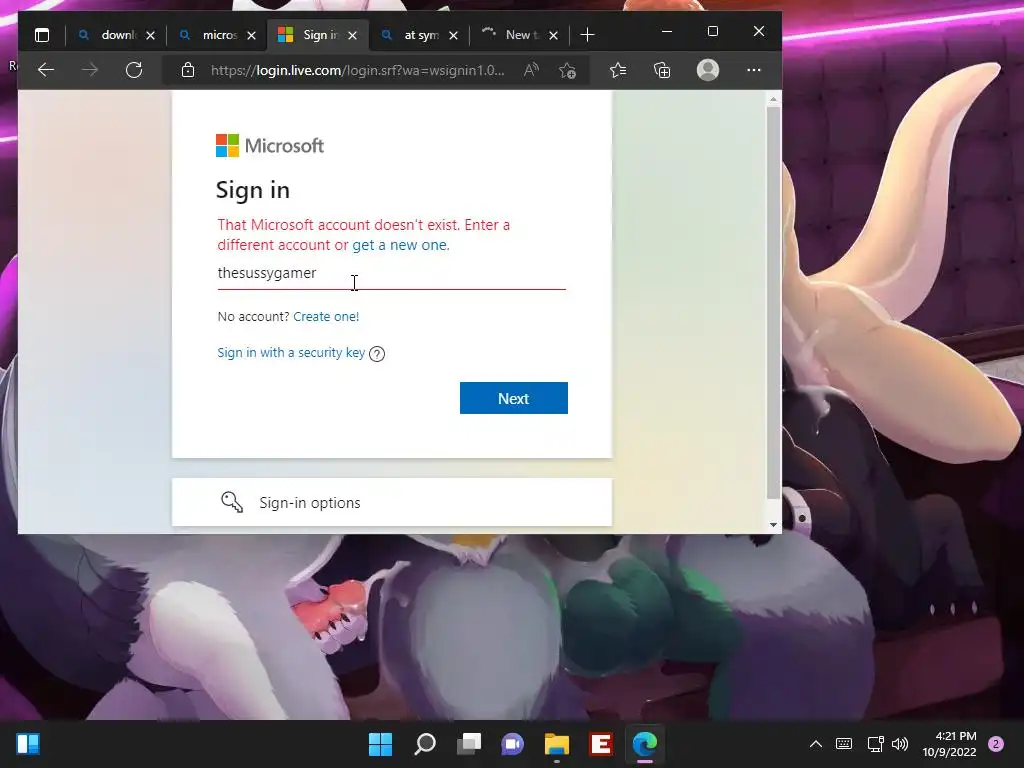The width and height of the screenshot is (1024, 768).
Task: Minimize the Edge window
Action: point(667,31)
